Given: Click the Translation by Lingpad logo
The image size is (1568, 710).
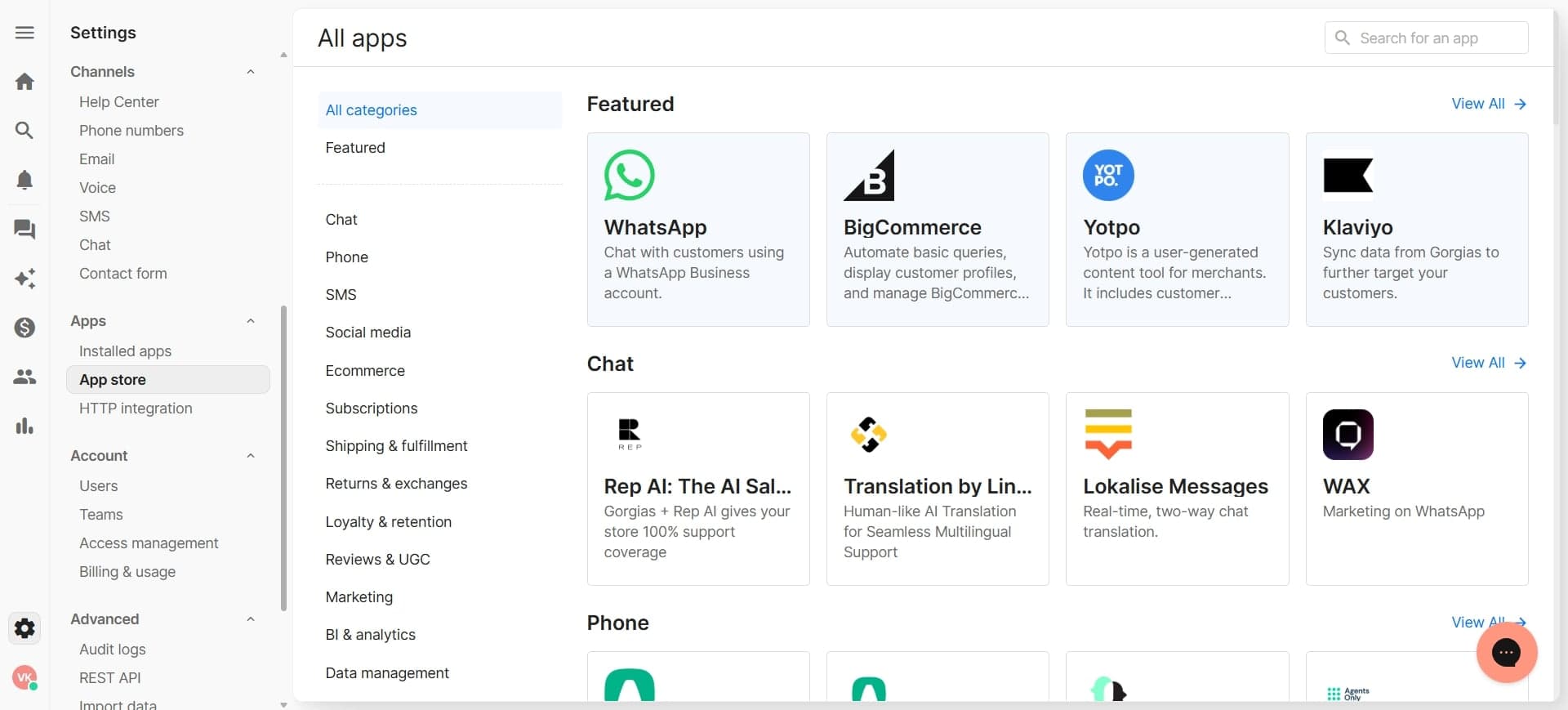Looking at the screenshot, I should (868, 434).
